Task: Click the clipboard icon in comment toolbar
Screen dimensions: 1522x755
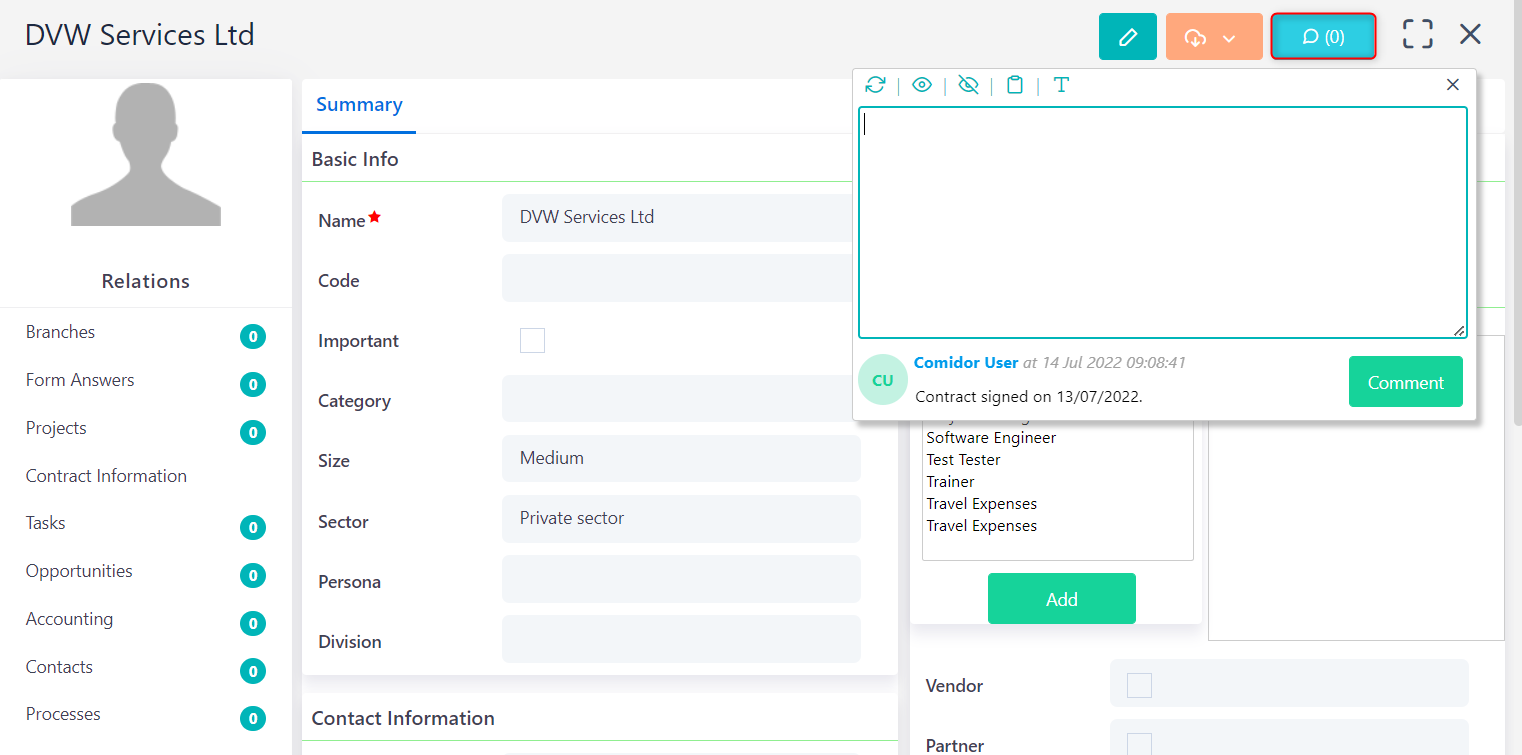Action: pos(1014,85)
